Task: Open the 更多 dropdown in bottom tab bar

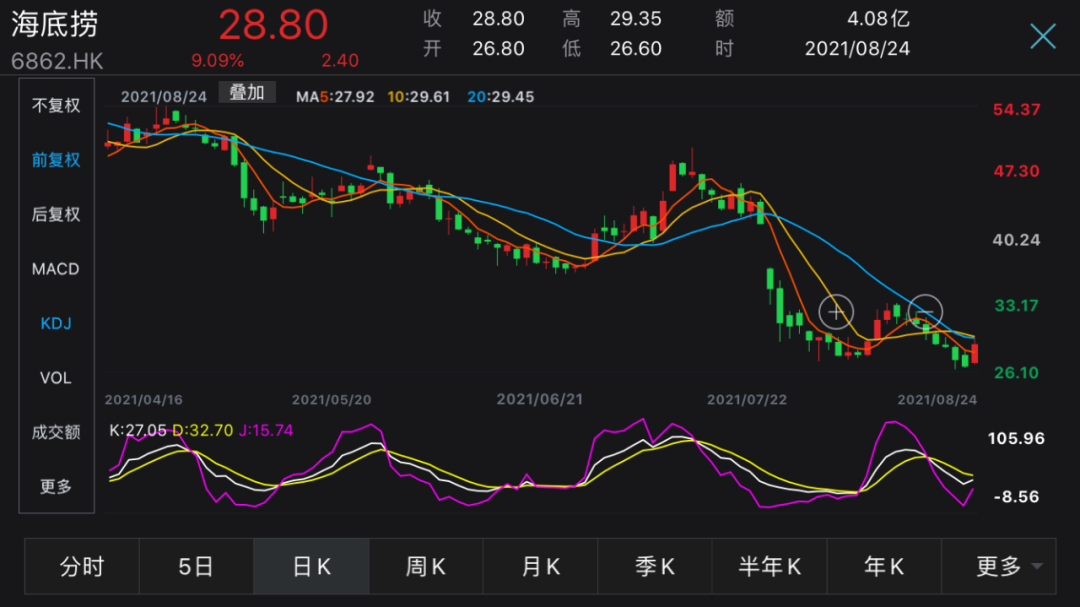Action: (x=1008, y=567)
